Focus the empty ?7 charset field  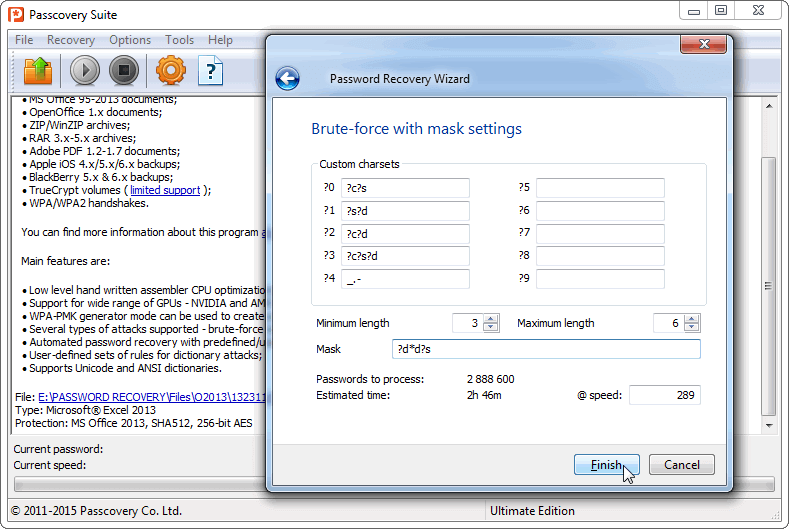[x=600, y=234]
